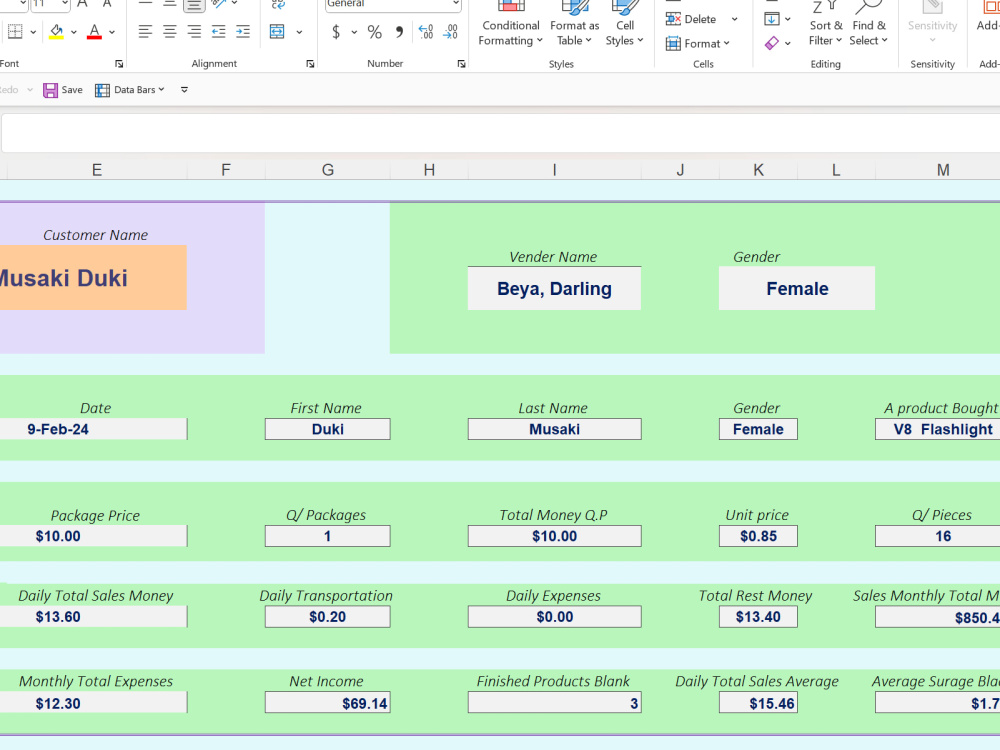The width and height of the screenshot is (1000, 750).
Task: Align text left
Action: click(x=145, y=31)
